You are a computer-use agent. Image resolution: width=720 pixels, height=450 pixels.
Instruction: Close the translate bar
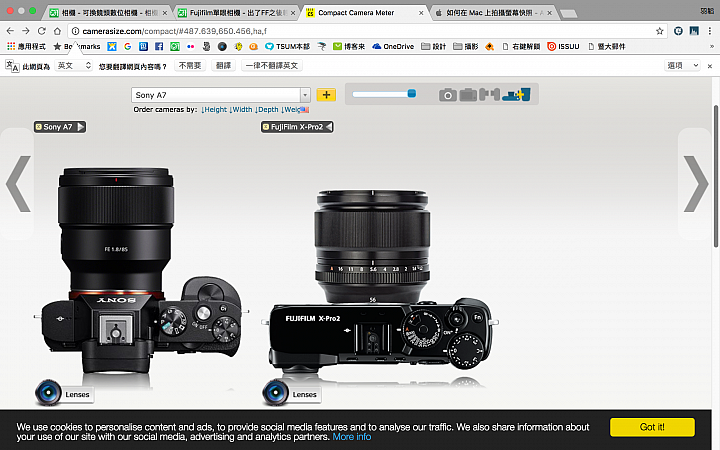click(710, 66)
